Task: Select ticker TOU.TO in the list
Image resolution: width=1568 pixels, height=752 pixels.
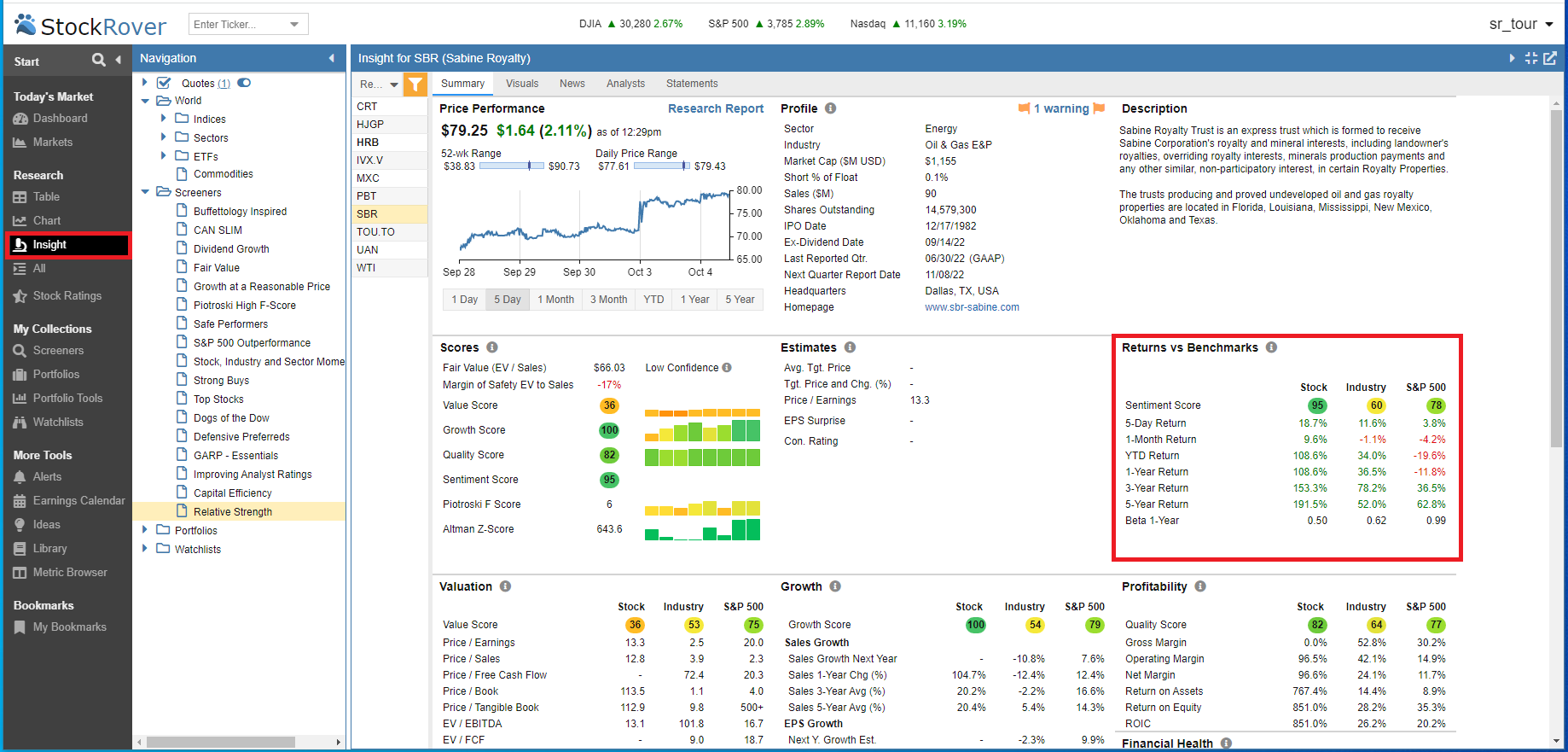Action: (389, 232)
